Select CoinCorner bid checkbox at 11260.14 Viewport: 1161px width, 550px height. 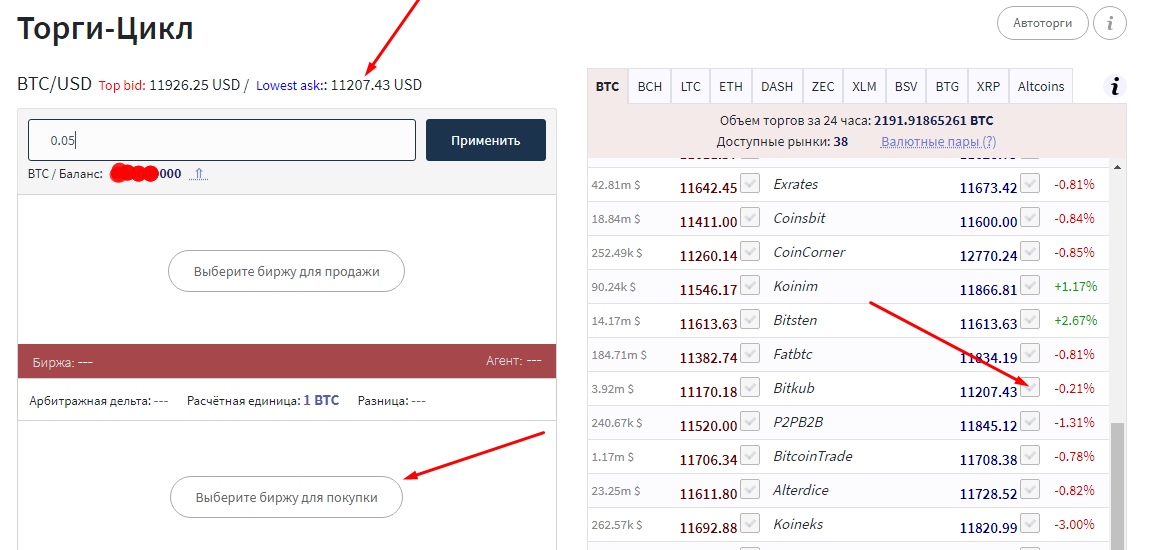pos(750,252)
